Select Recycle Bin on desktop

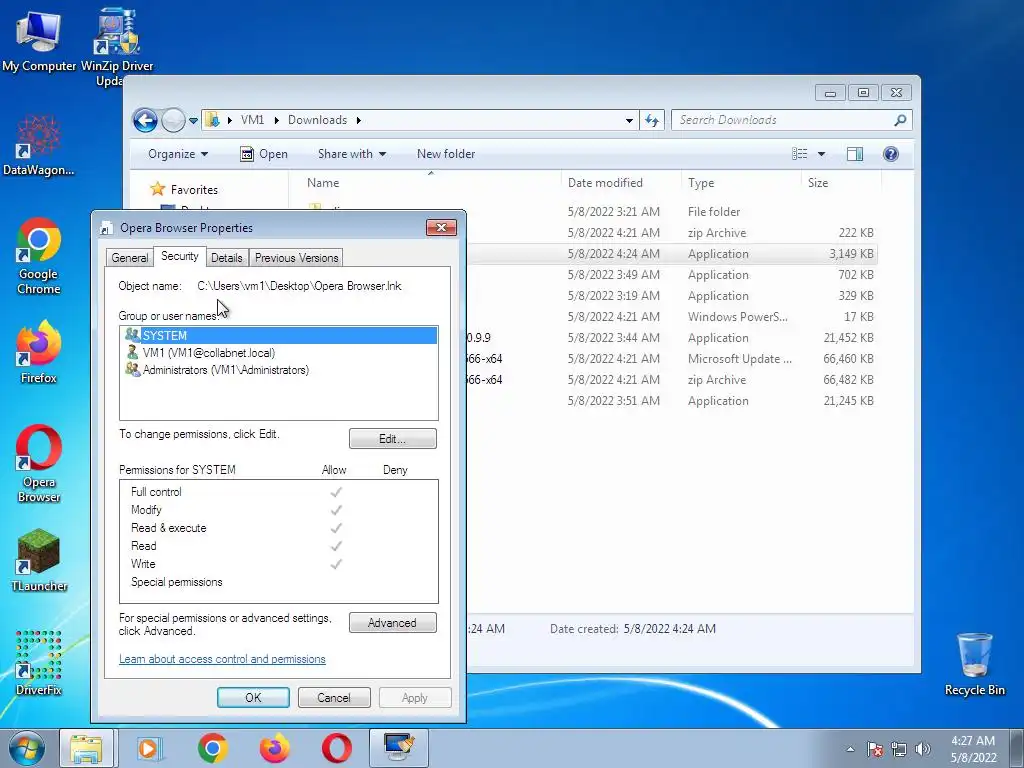[974, 664]
